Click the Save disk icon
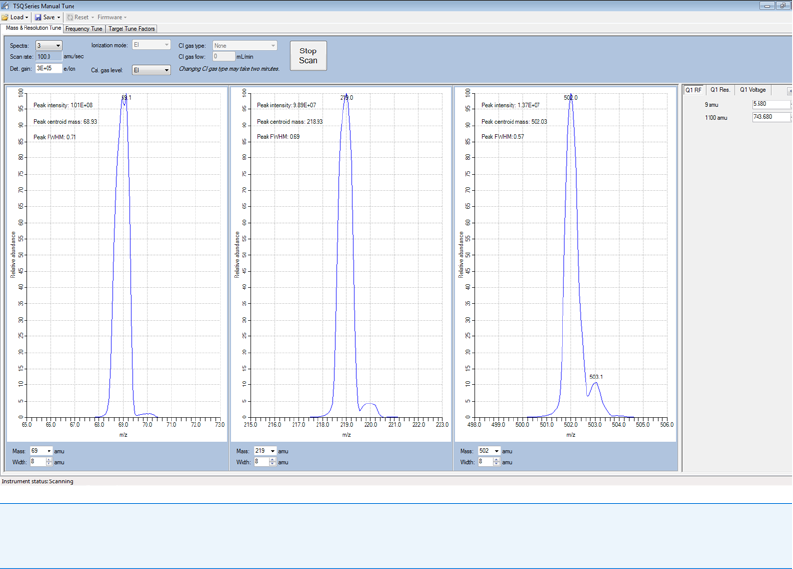Screen dimensions: 793x569 (x=38, y=17)
